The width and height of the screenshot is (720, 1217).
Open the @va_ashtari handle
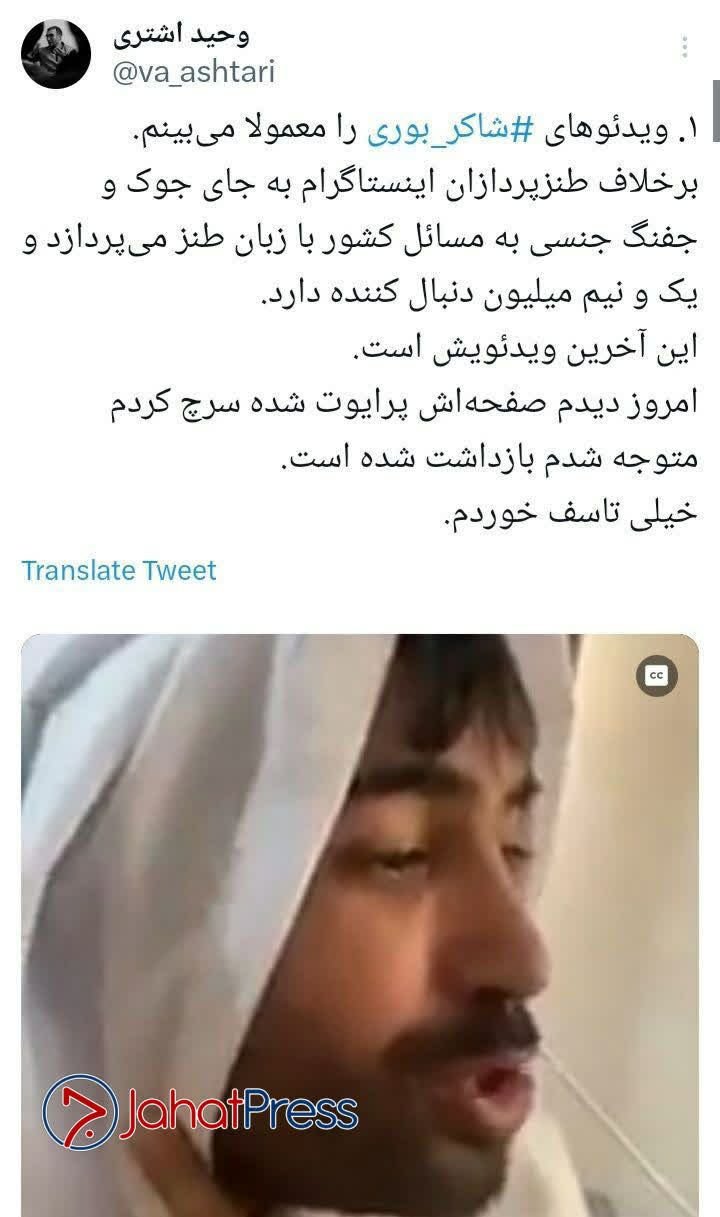click(x=192, y=74)
